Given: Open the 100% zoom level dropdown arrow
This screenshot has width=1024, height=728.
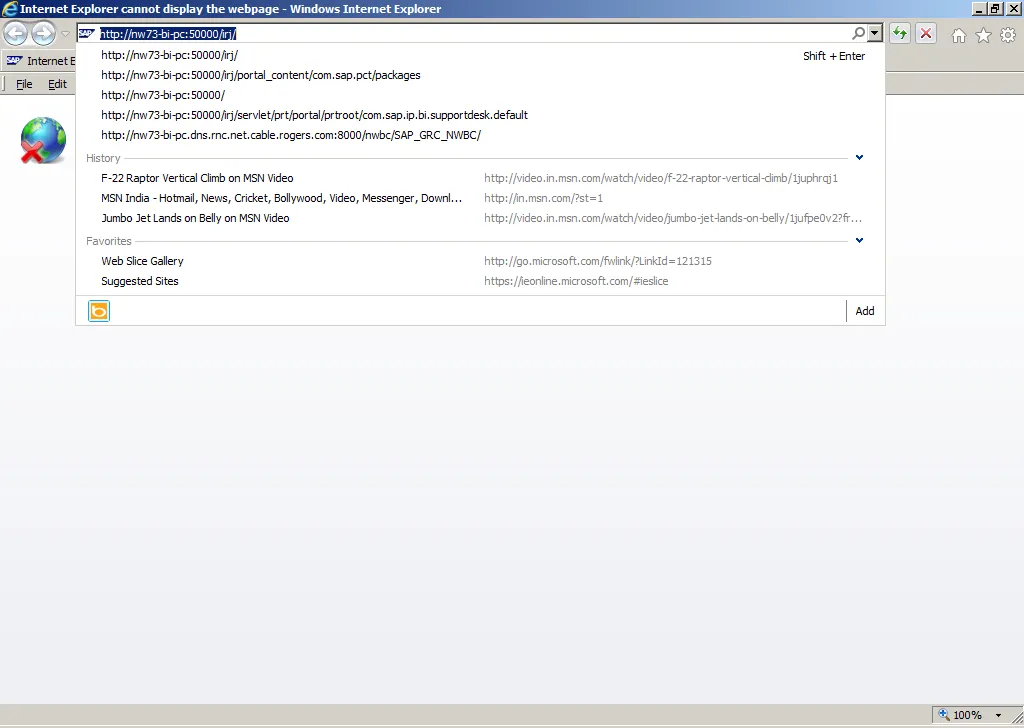Looking at the screenshot, I should click(998, 715).
